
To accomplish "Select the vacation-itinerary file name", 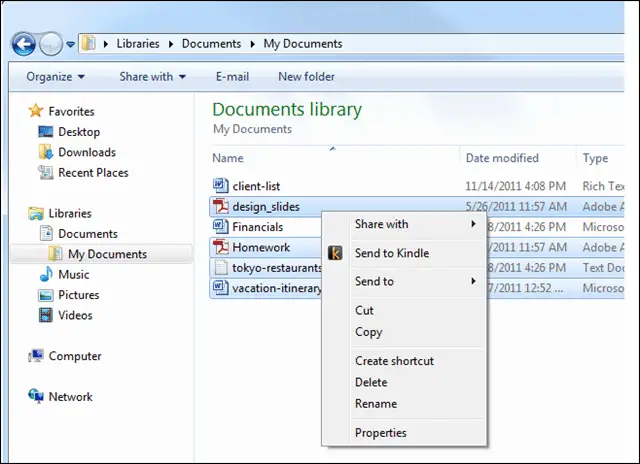I will point(277,289).
